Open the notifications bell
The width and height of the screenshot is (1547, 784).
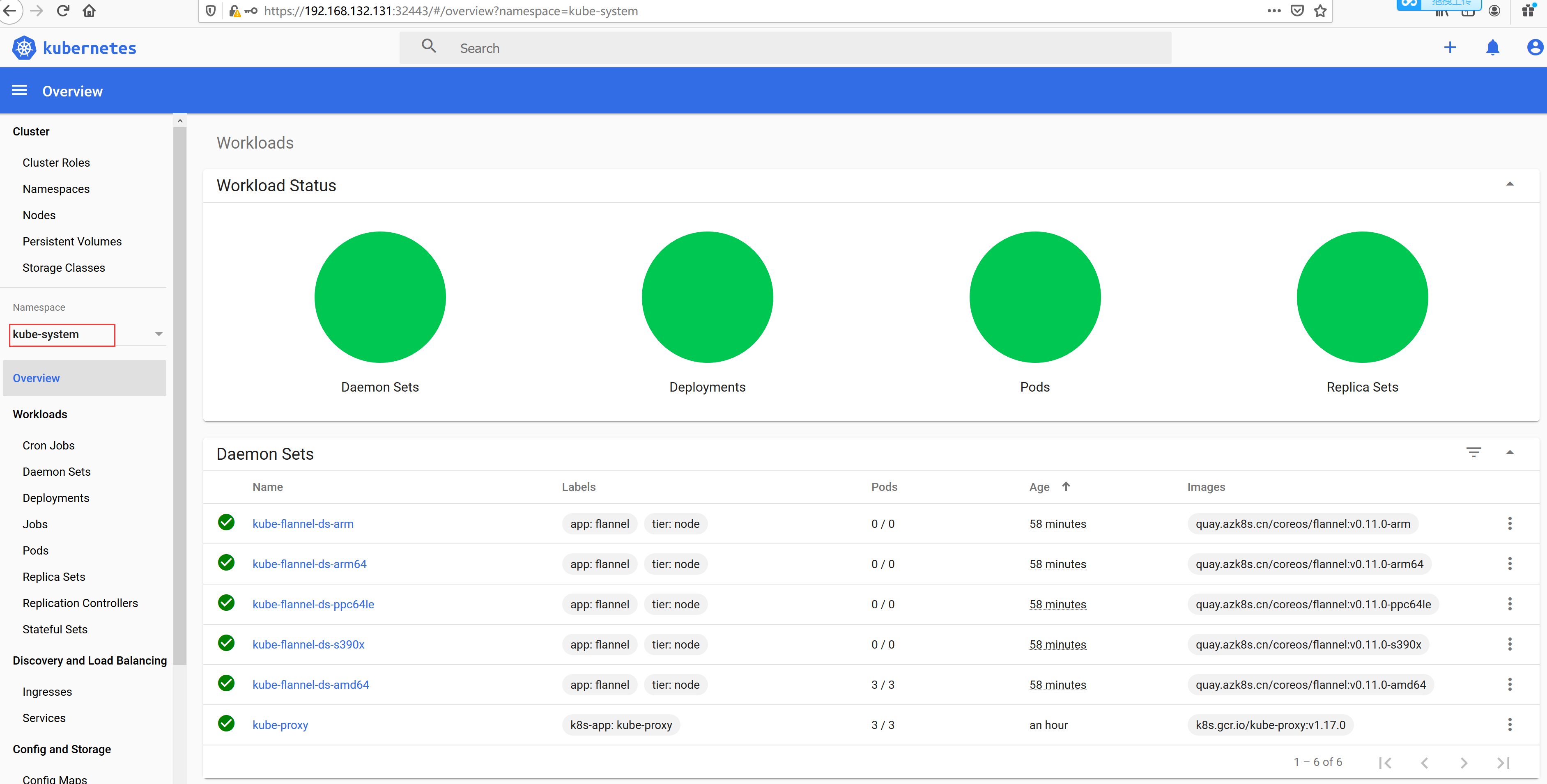pos(1492,48)
